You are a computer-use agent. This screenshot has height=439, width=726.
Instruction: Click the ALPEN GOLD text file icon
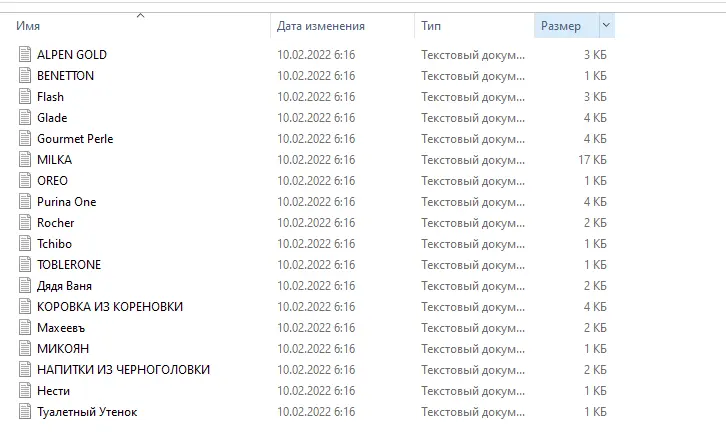pyautogui.click(x=25, y=54)
